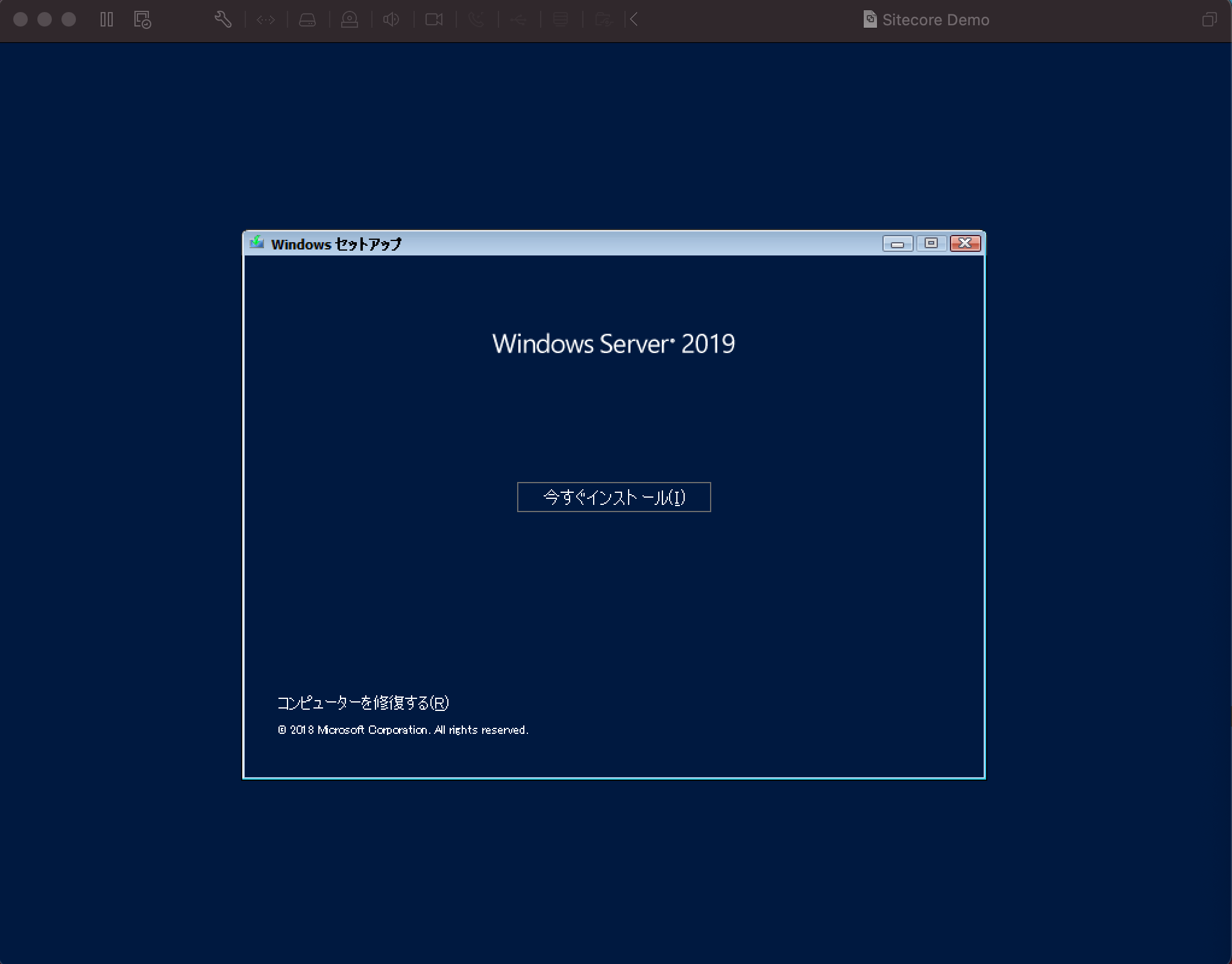Minimize the Windows セットアップ window
The width and height of the screenshot is (1232, 964).
(x=897, y=243)
